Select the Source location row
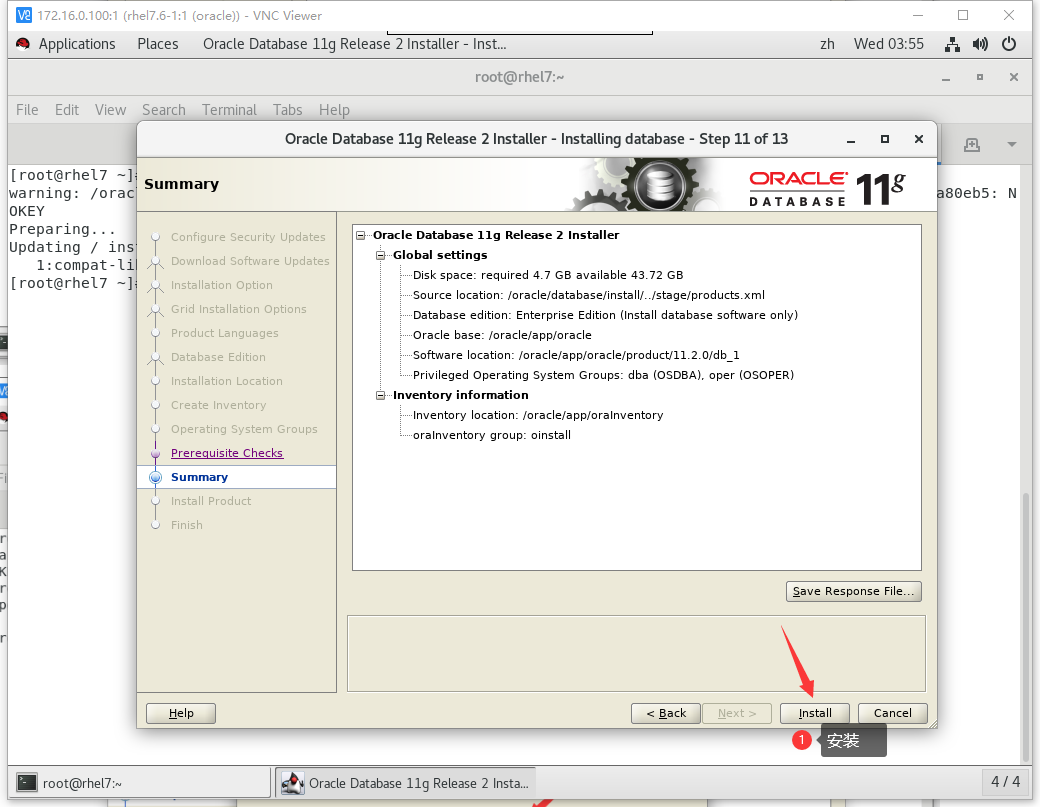1040x807 pixels. tap(589, 295)
